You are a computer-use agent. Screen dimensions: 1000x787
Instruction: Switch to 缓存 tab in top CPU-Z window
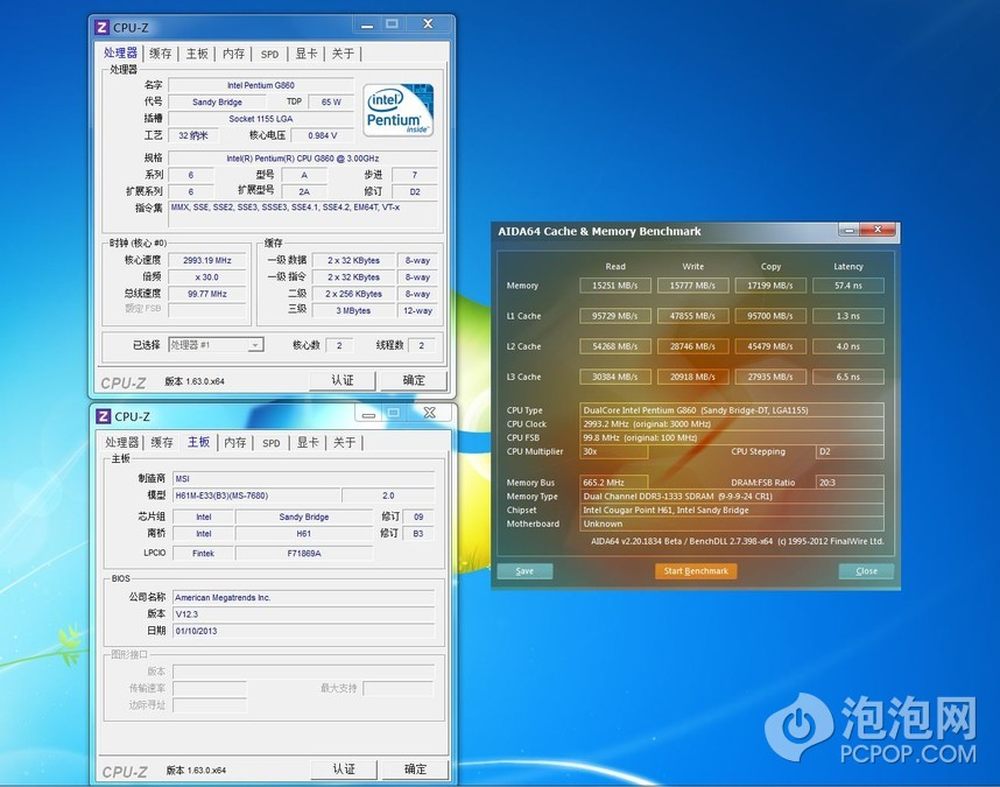click(161, 54)
